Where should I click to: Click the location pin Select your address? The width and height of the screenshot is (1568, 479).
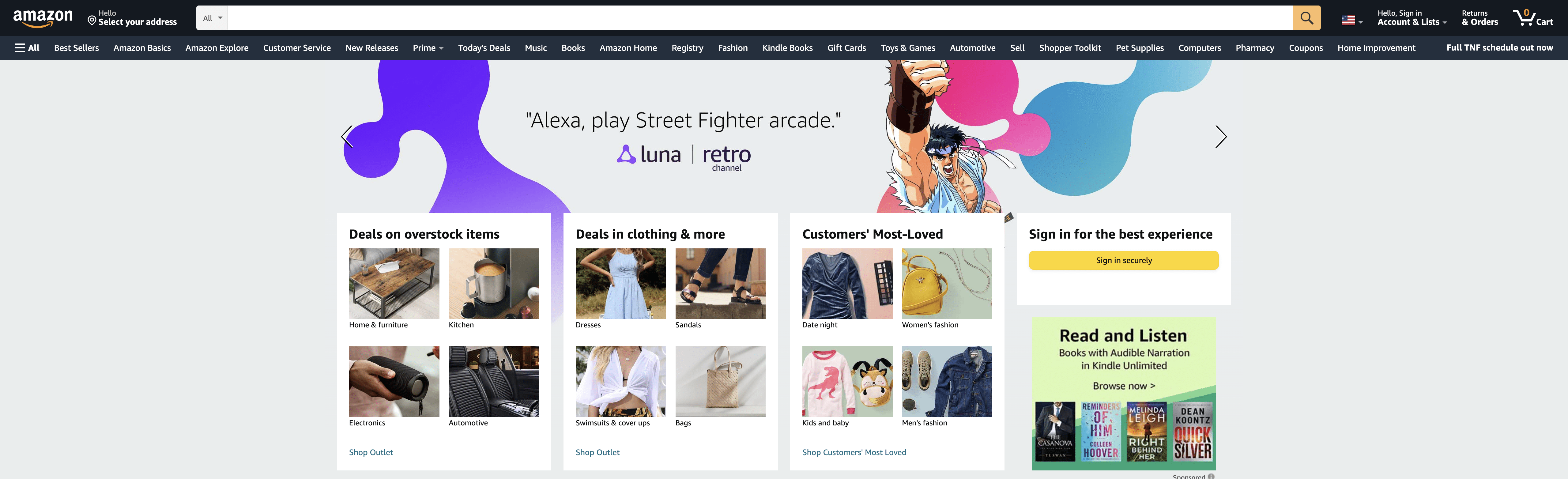(x=132, y=18)
